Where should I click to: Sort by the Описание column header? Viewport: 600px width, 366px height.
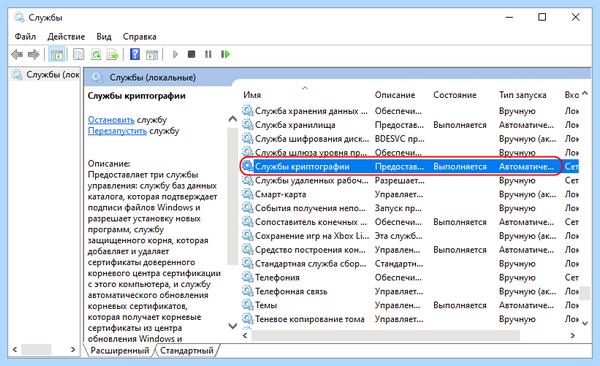click(395, 95)
